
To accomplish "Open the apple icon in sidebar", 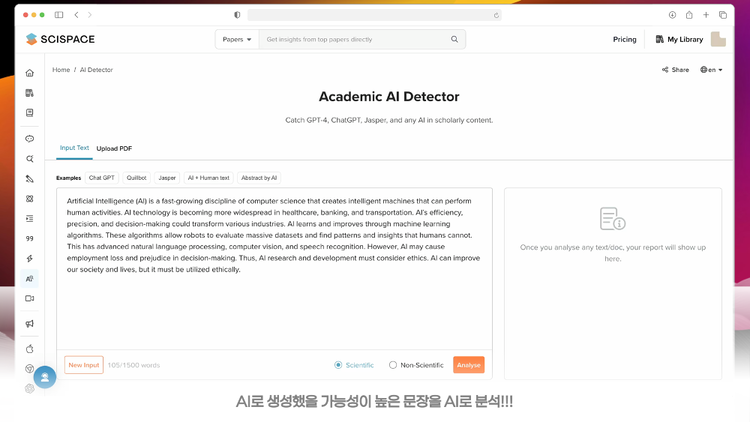I will [x=30, y=349].
